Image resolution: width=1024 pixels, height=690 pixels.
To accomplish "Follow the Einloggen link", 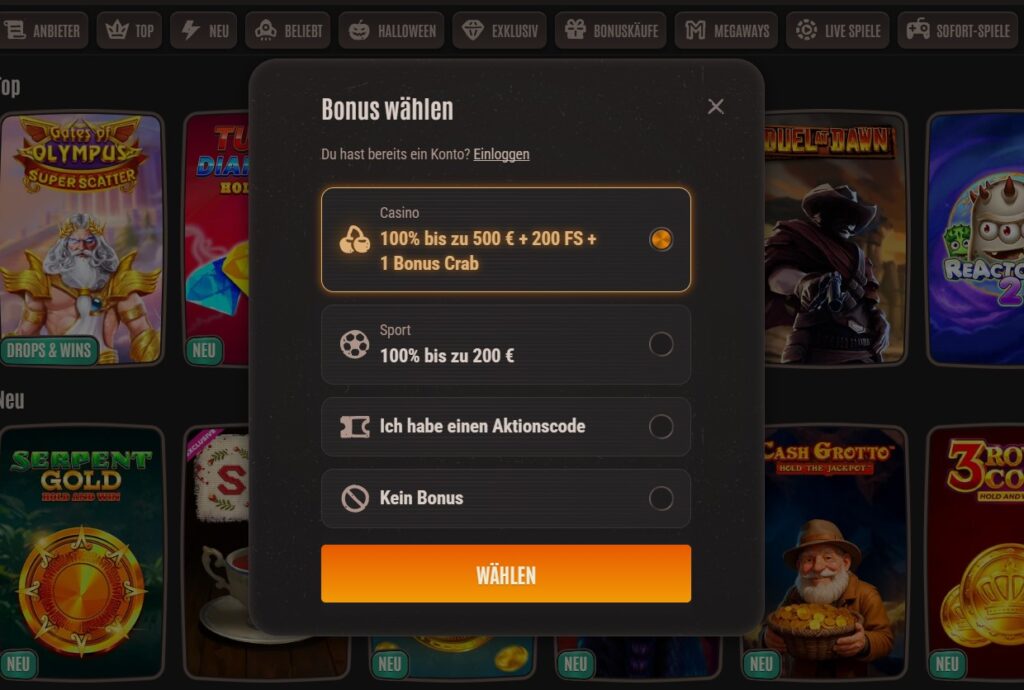I will point(502,155).
